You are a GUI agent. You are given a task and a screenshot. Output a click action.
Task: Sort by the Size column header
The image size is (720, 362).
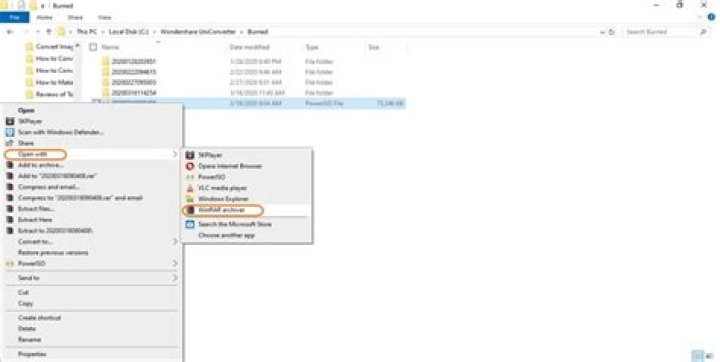tap(374, 47)
